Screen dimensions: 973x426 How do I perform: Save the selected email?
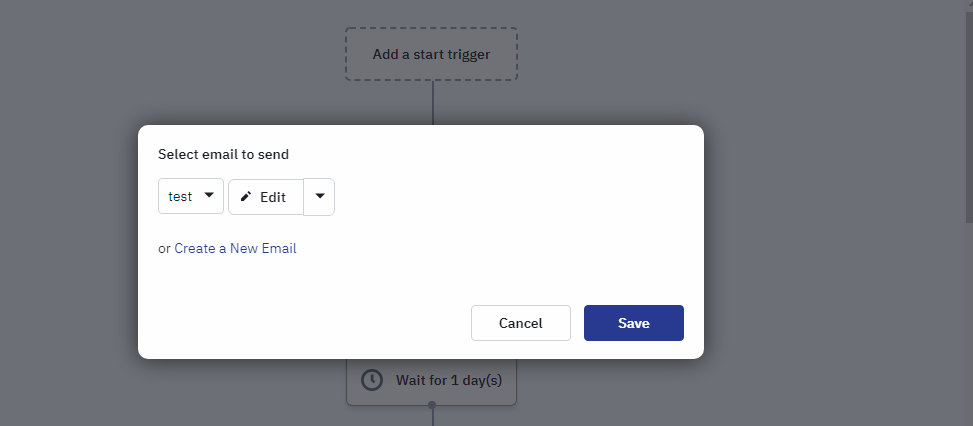pyautogui.click(x=634, y=323)
